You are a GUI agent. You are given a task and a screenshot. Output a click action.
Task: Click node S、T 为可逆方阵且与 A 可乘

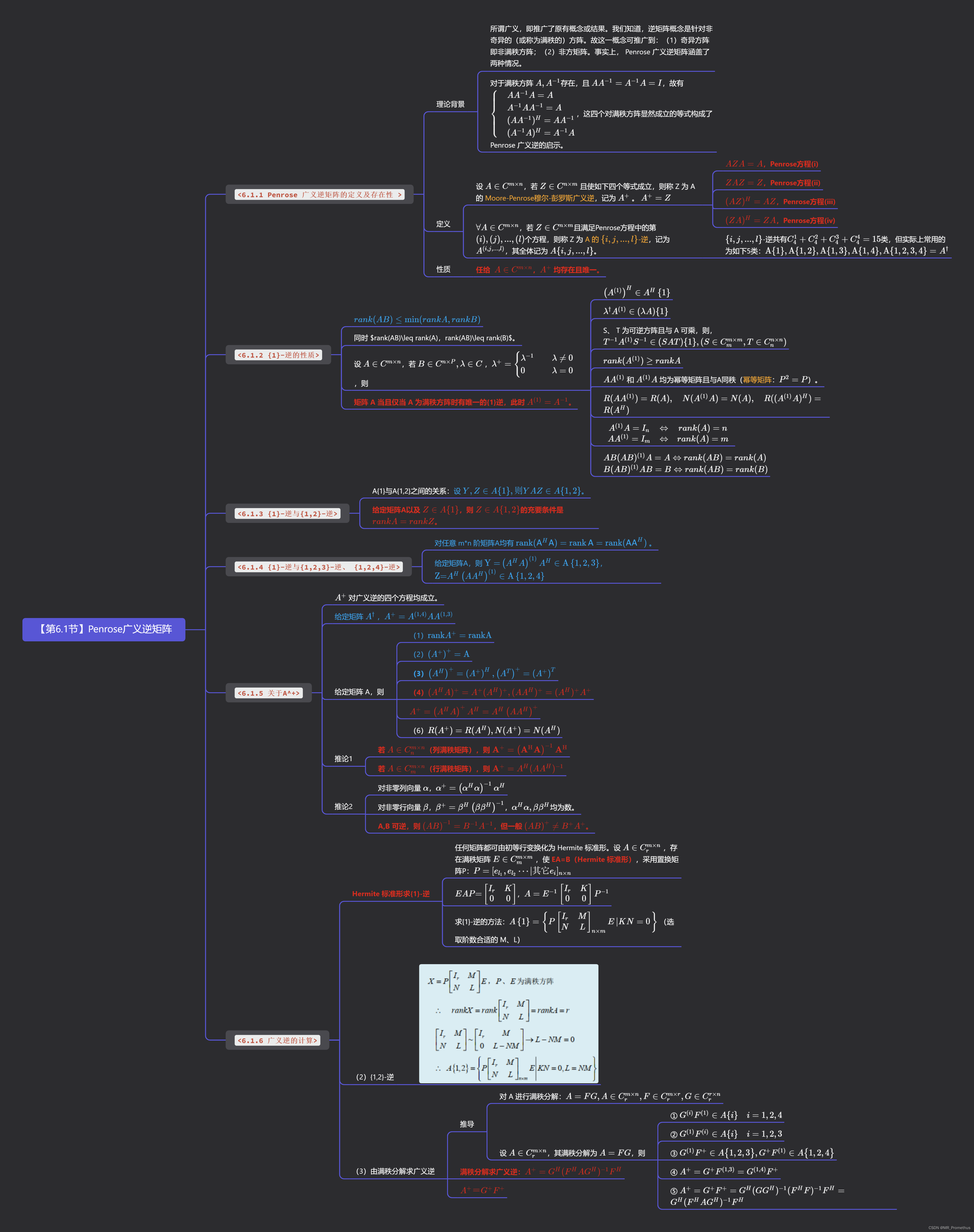(x=695, y=336)
